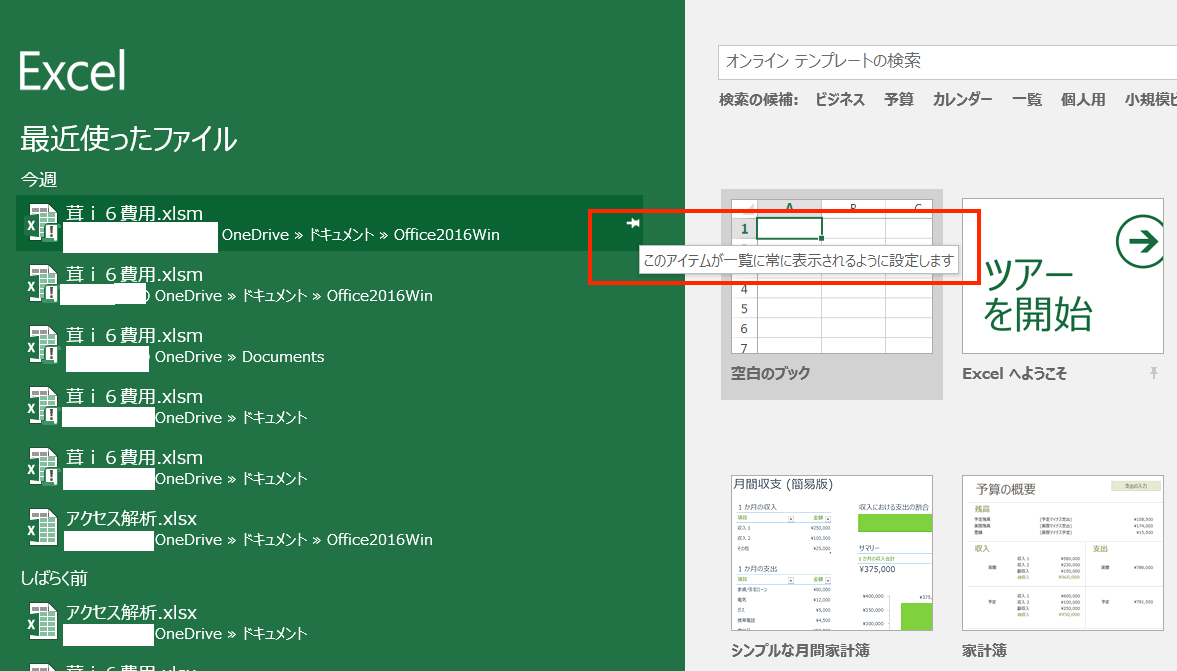Click the arrow icon on the tour template
The height and width of the screenshot is (671, 1177).
tap(1140, 242)
